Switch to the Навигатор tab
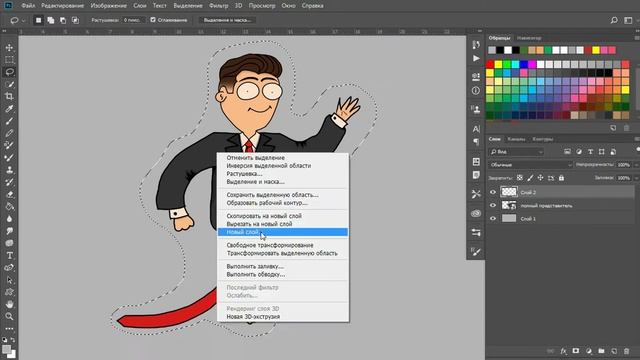The width and height of the screenshot is (640, 360). pos(529,38)
